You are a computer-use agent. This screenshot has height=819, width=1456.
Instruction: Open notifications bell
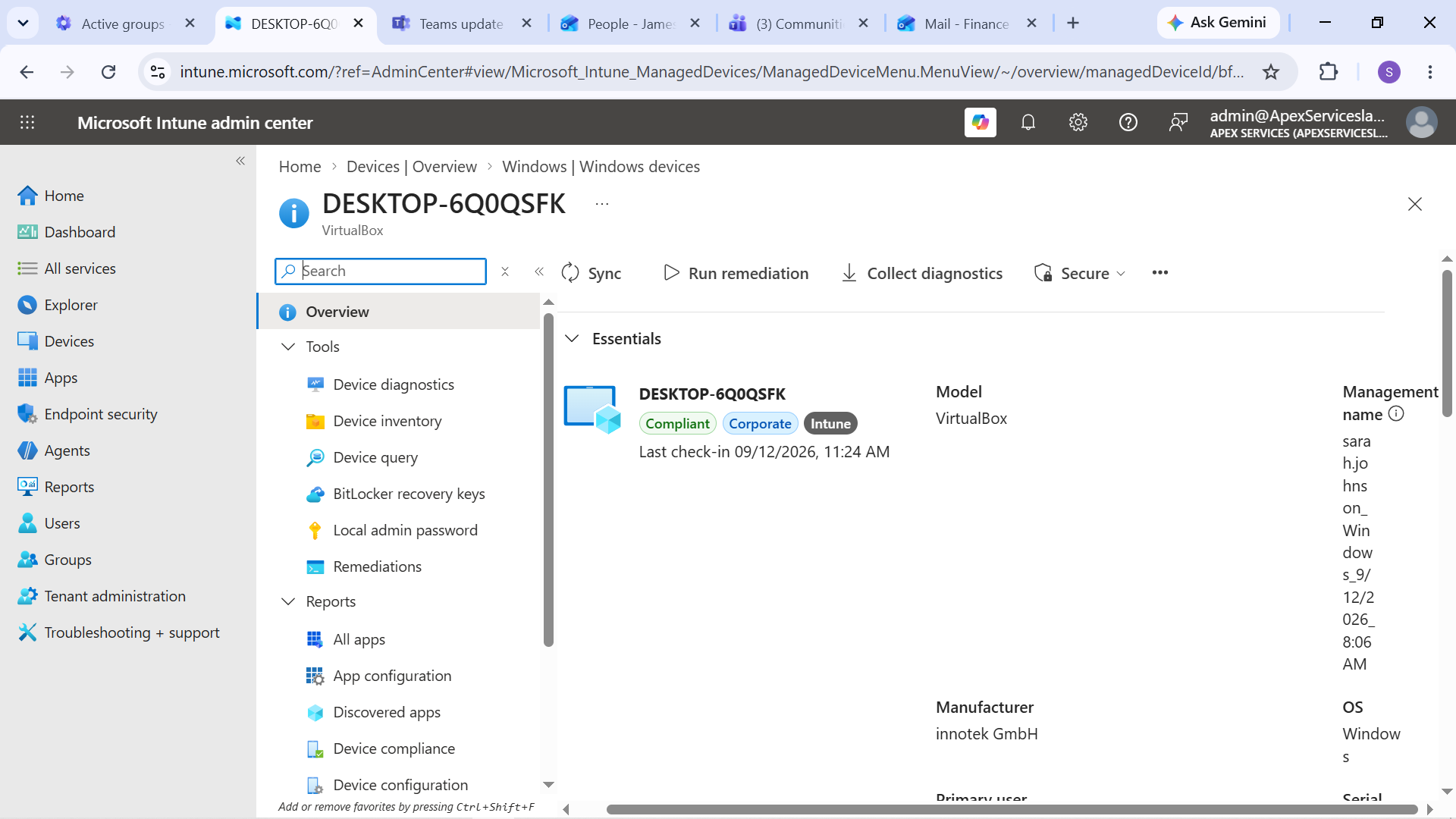pos(1028,122)
